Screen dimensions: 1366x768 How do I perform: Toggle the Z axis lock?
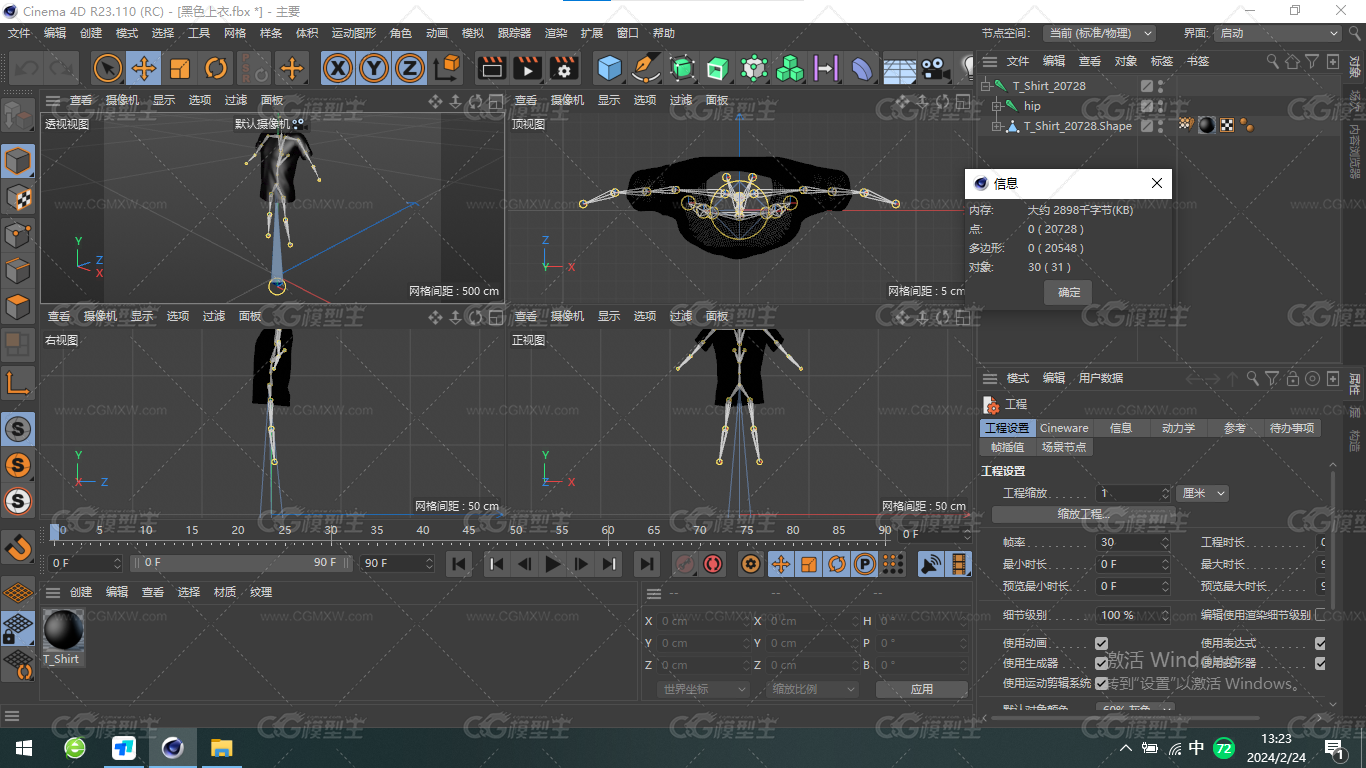(x=410, y=68)
